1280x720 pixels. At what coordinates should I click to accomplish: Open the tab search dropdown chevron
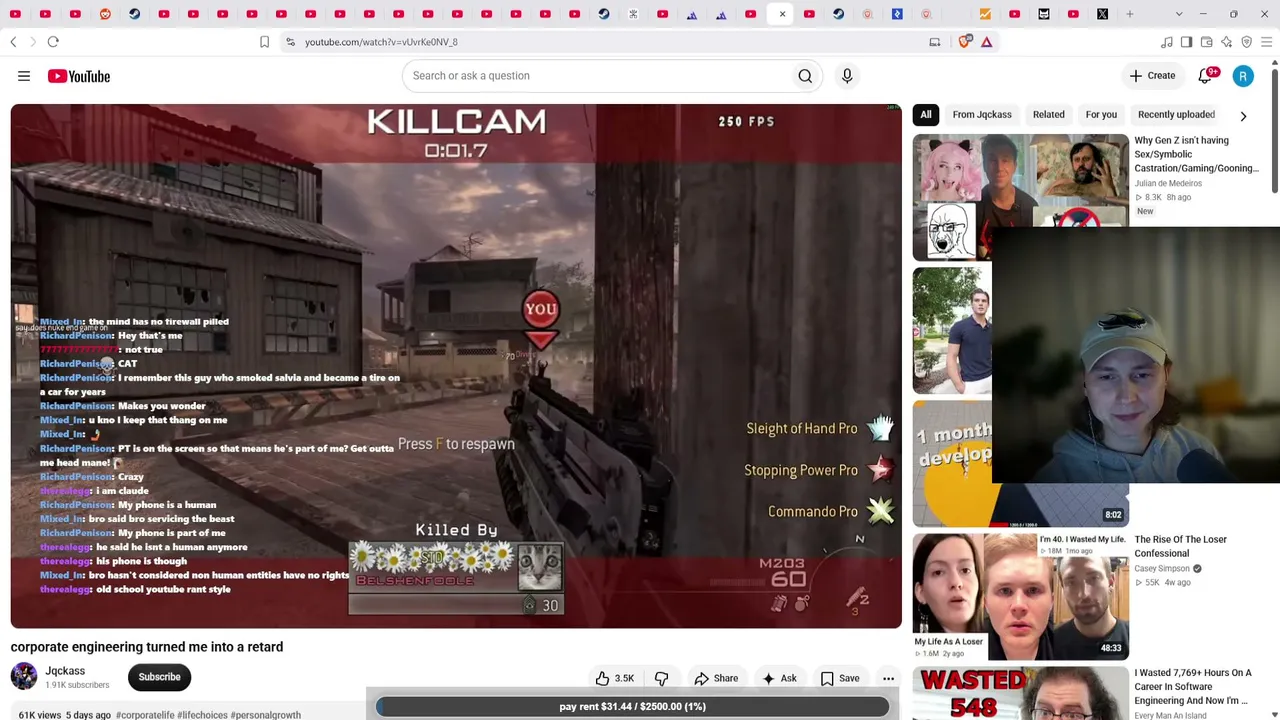pos(1179,14)
